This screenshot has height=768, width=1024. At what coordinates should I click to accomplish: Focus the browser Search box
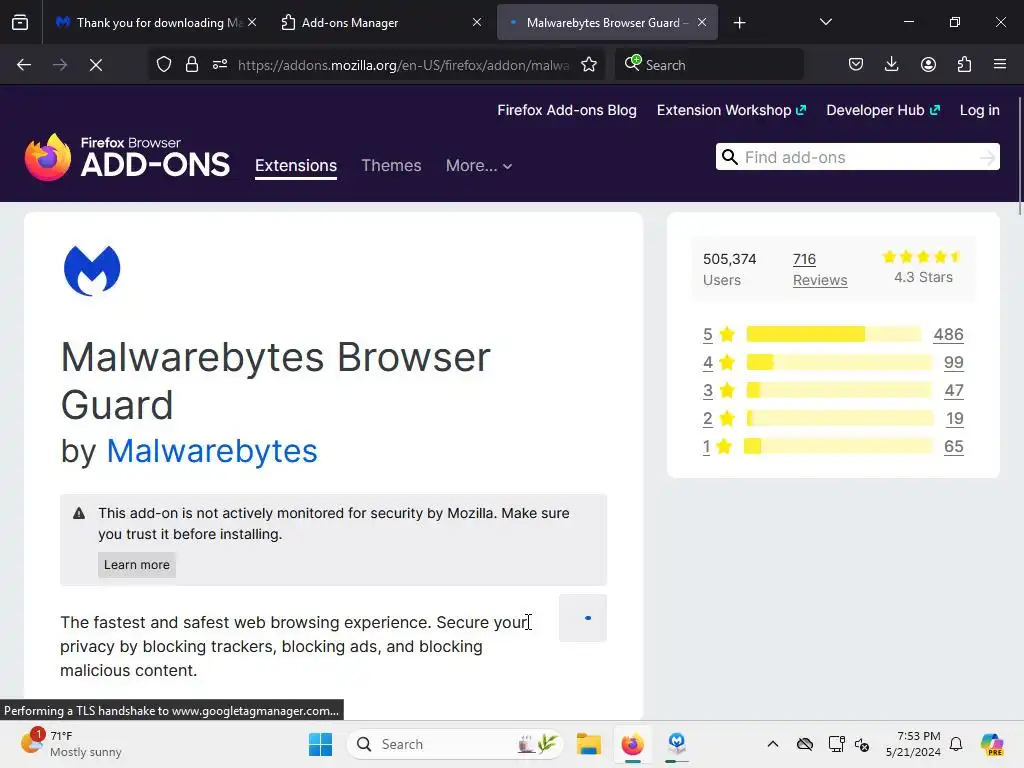coord(709,65)
